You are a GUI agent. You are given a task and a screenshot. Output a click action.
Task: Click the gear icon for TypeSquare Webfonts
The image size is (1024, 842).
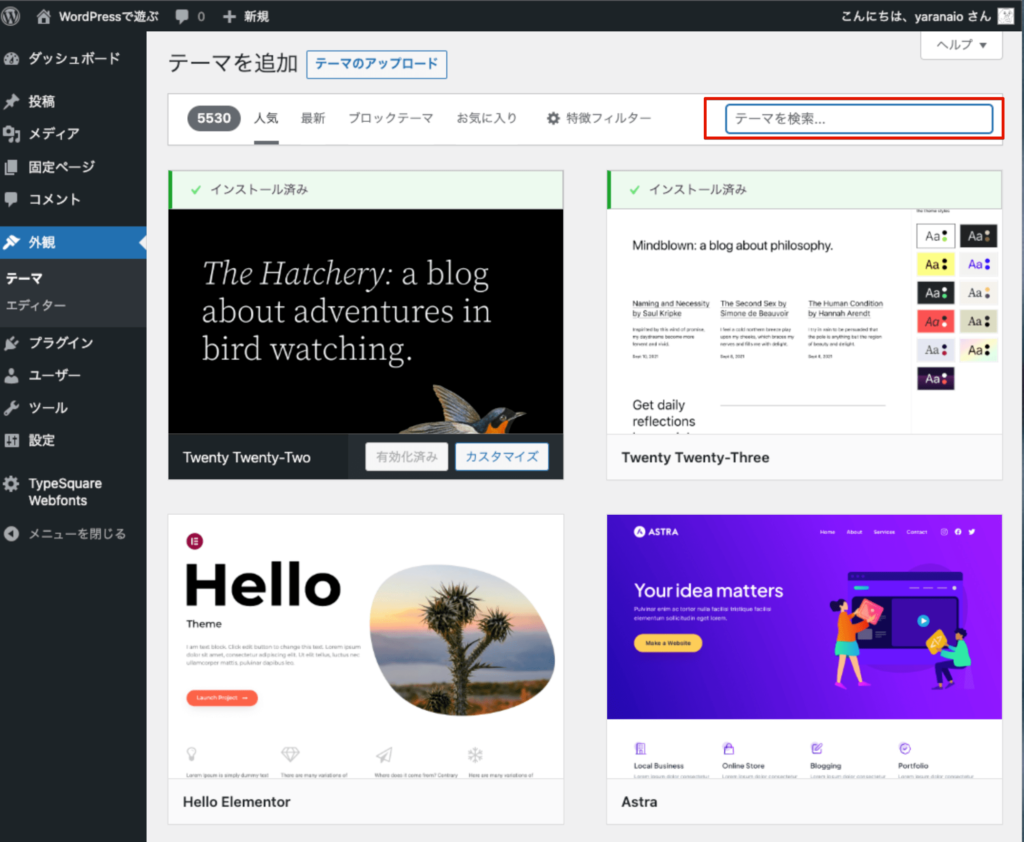tap(12, 484)
